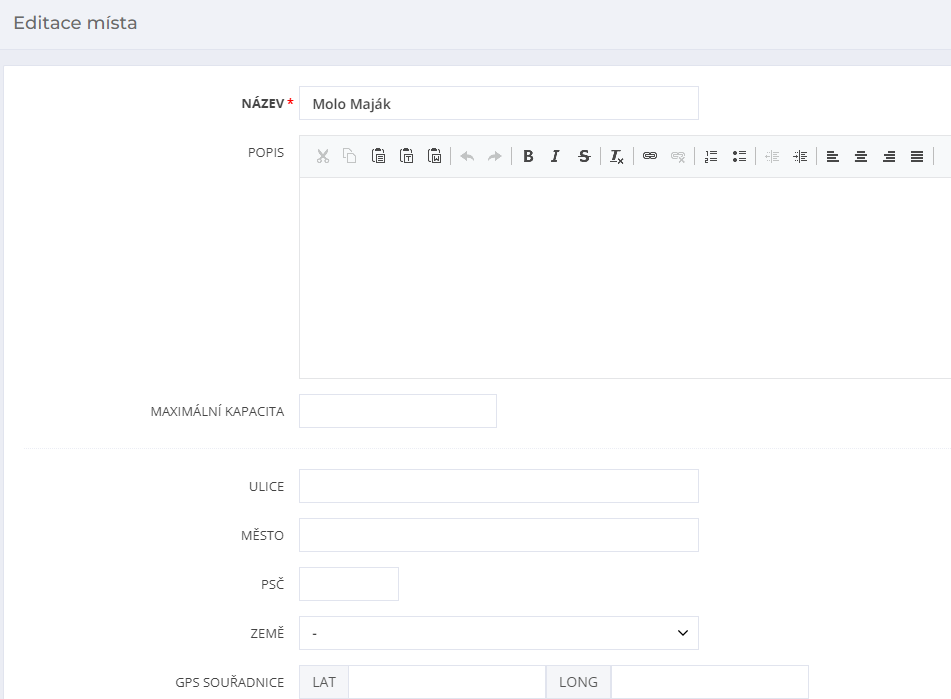The image size is (951, 699).
Task: Insert a hyperlink with the Link icon
Action: pyautogui.click(x=650, y=156)
